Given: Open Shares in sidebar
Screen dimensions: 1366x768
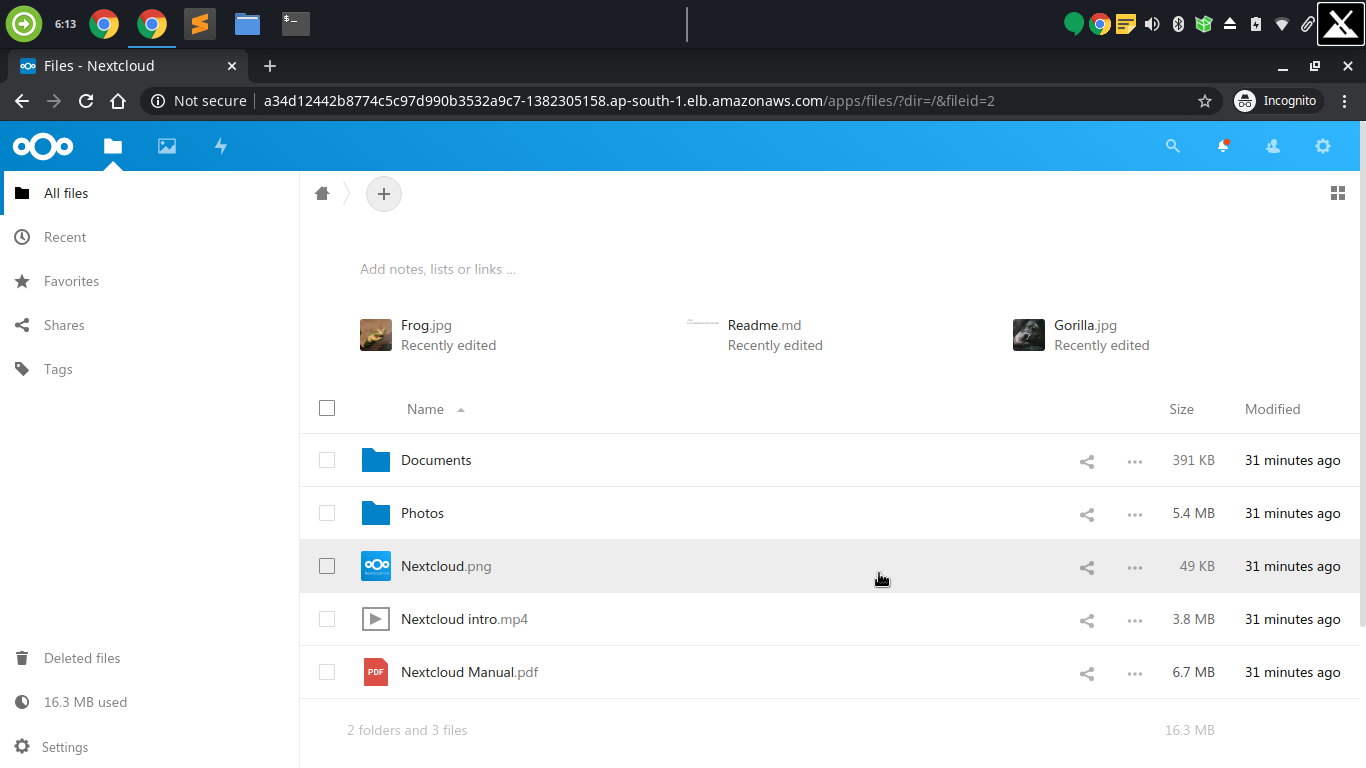Looking at the screenshot, I should 150,325.
